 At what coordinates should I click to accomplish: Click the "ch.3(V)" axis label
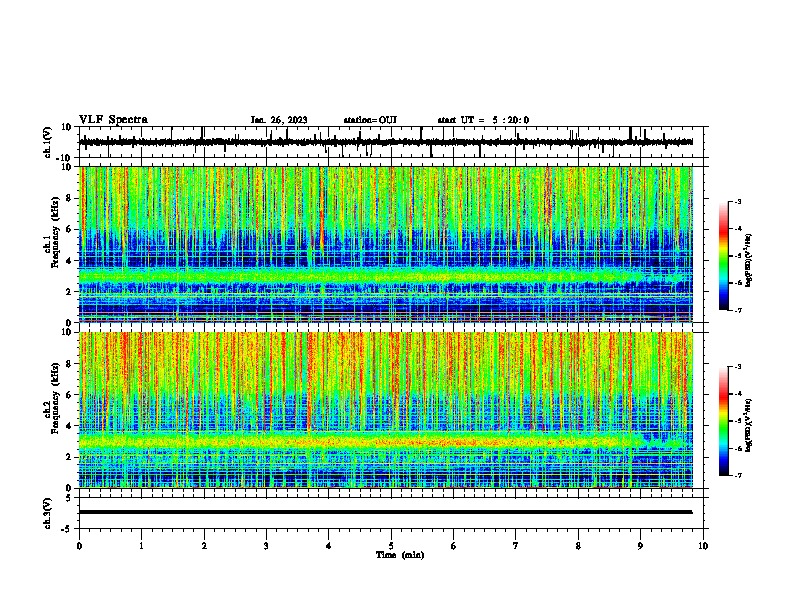tap(48, 513)
